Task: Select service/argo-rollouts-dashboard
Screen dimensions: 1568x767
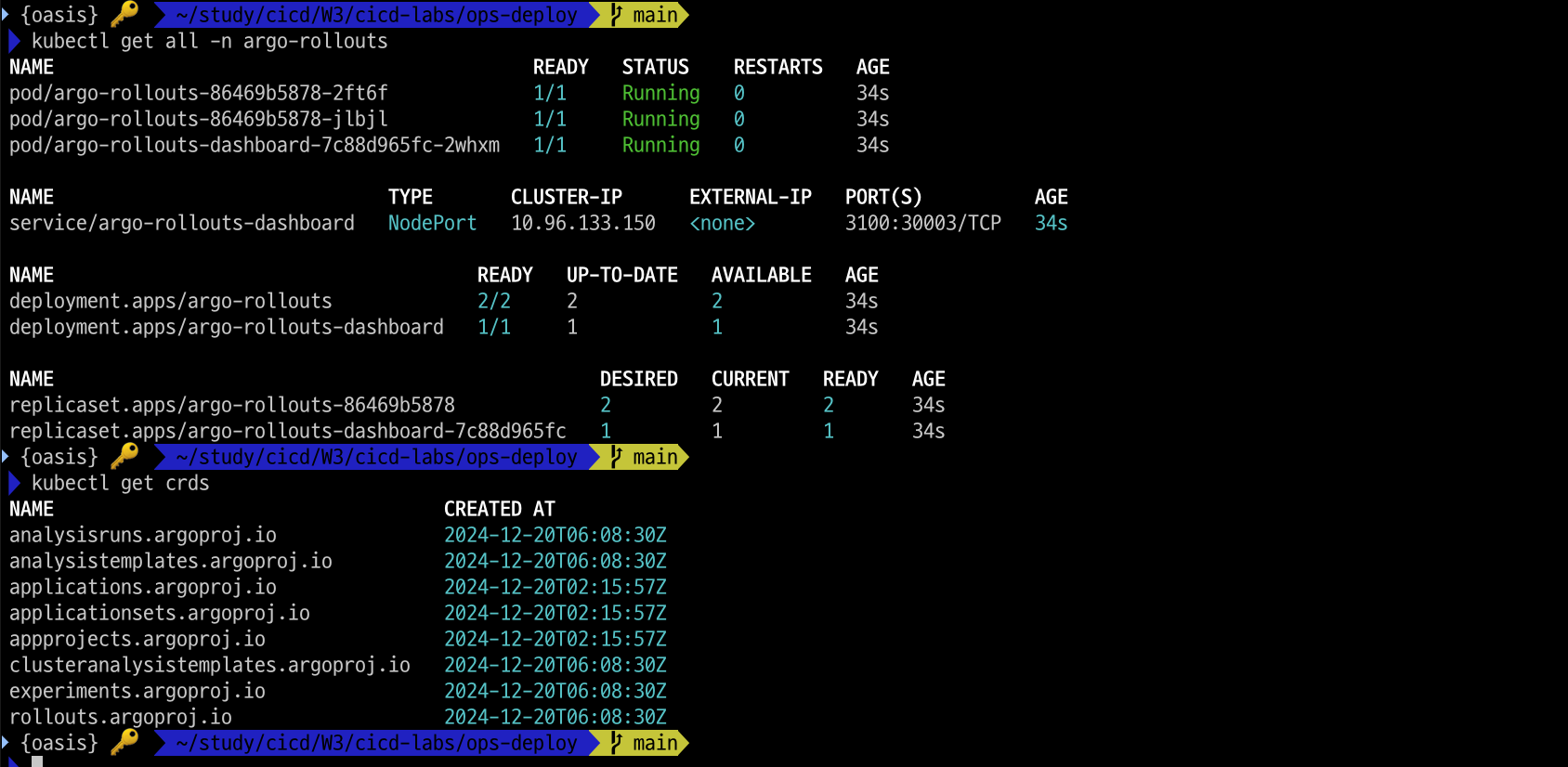Action: pos(182,223)
